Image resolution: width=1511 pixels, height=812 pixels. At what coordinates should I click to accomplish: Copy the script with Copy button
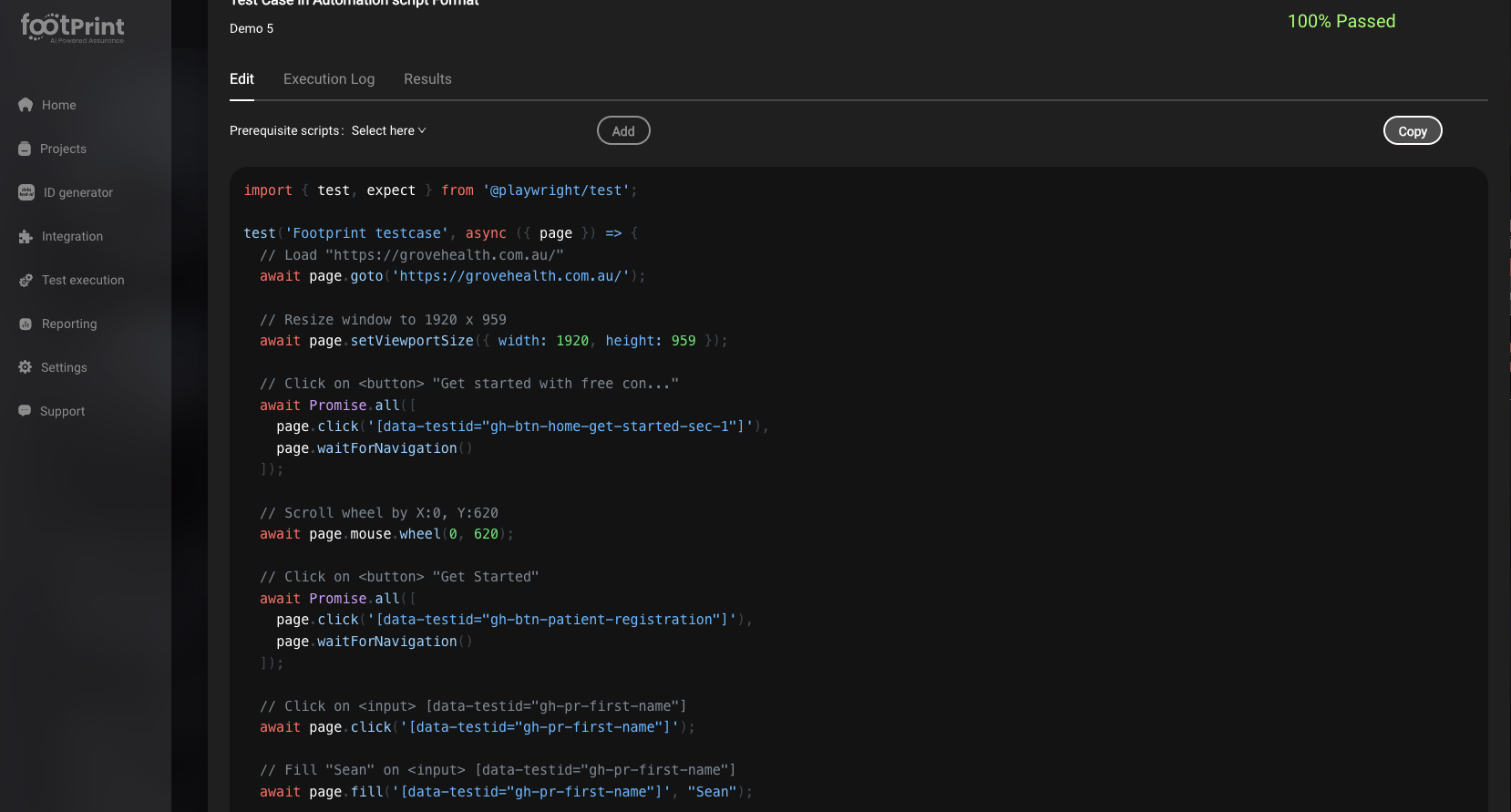click(1413, 130)
